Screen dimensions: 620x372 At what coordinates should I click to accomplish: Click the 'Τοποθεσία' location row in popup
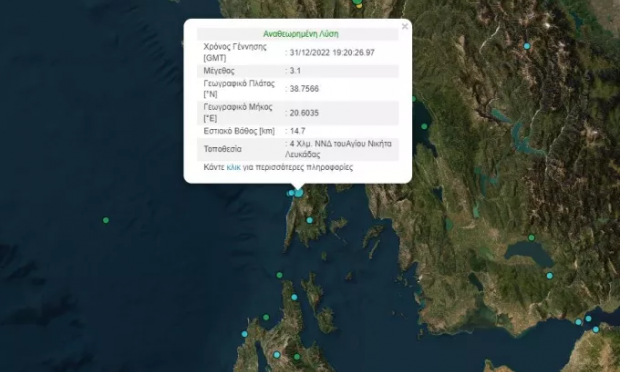(298, 149)
